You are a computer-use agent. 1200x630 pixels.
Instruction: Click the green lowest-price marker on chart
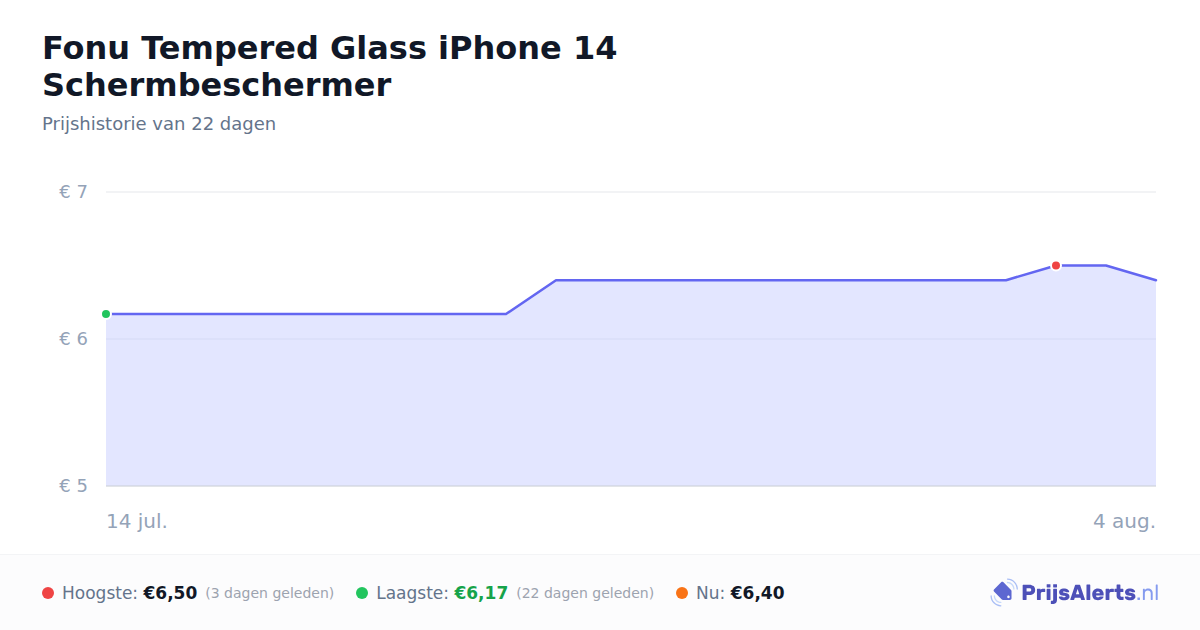tap(106, 314)
